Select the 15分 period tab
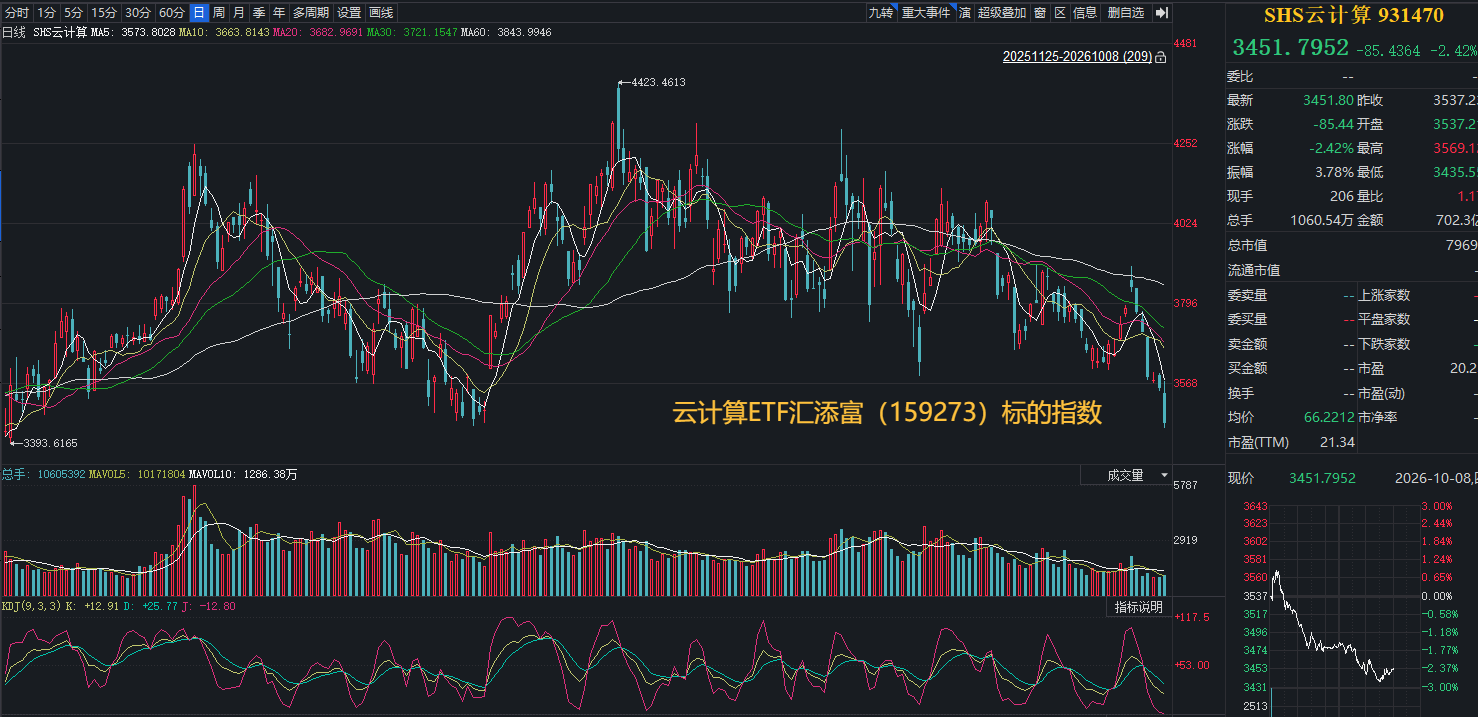This screenshot has width=1478, height=717. [x=103, y=13]
